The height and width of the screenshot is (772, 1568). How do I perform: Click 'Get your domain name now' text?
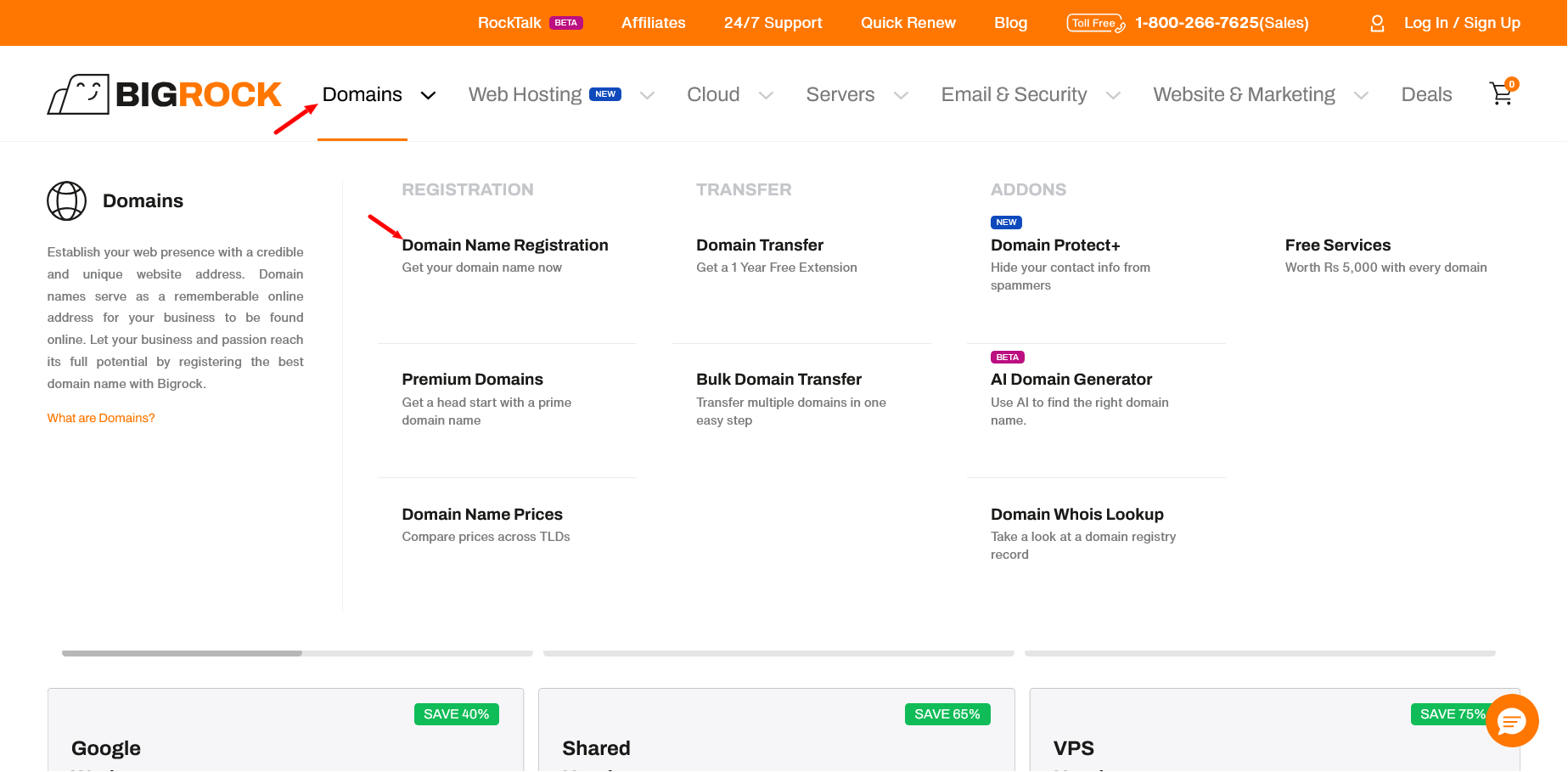pos(481,268)
